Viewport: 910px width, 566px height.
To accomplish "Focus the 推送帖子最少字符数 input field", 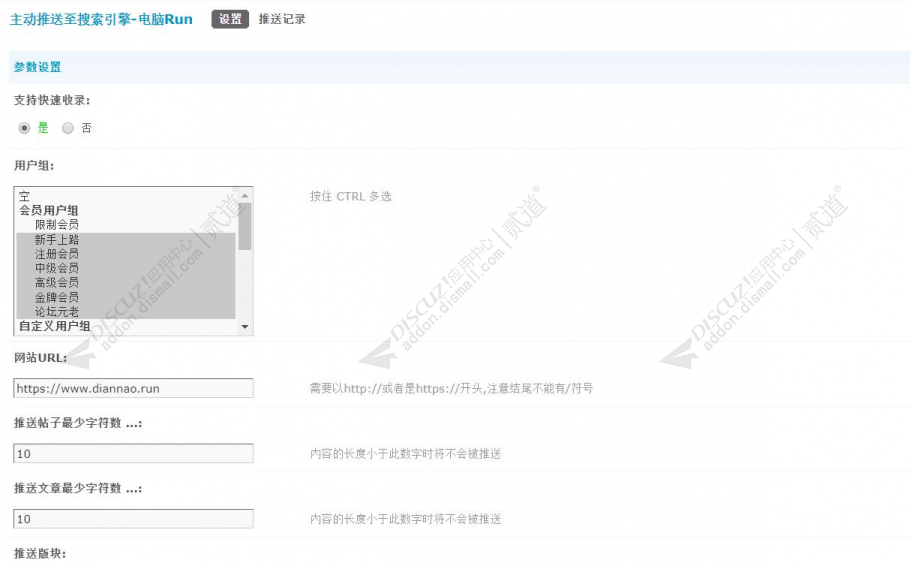I will pos(133,453).
